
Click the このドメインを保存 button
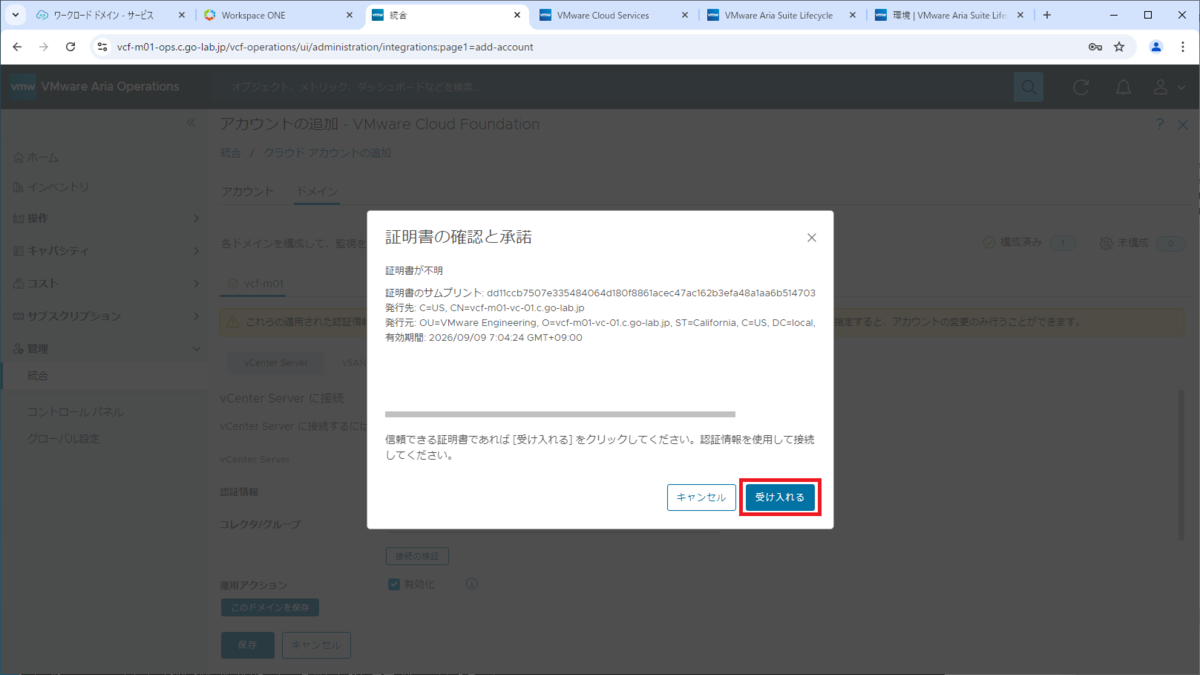tap(270, 607)
